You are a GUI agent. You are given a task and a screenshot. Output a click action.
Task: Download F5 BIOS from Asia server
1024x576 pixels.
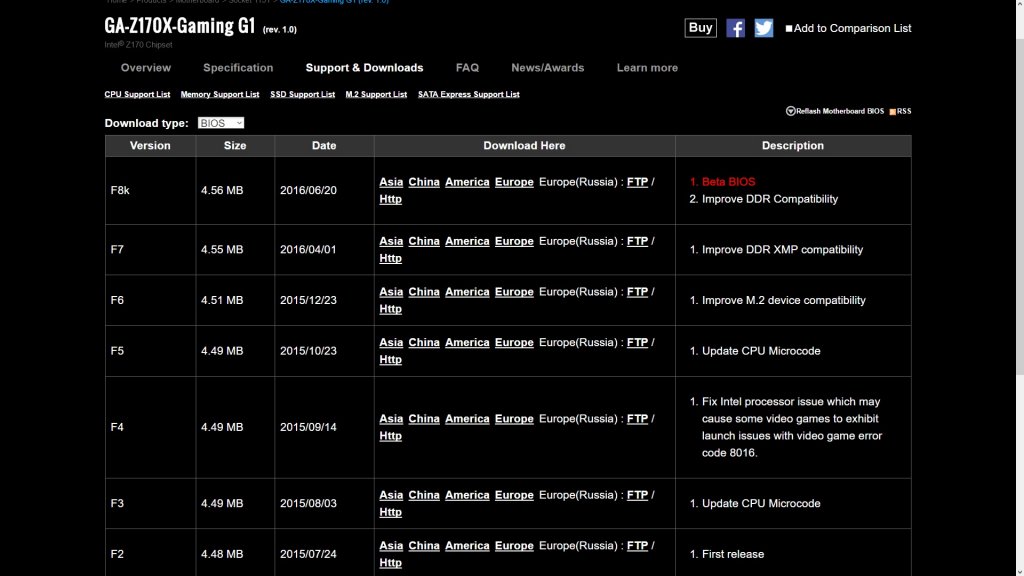point(391,343)
